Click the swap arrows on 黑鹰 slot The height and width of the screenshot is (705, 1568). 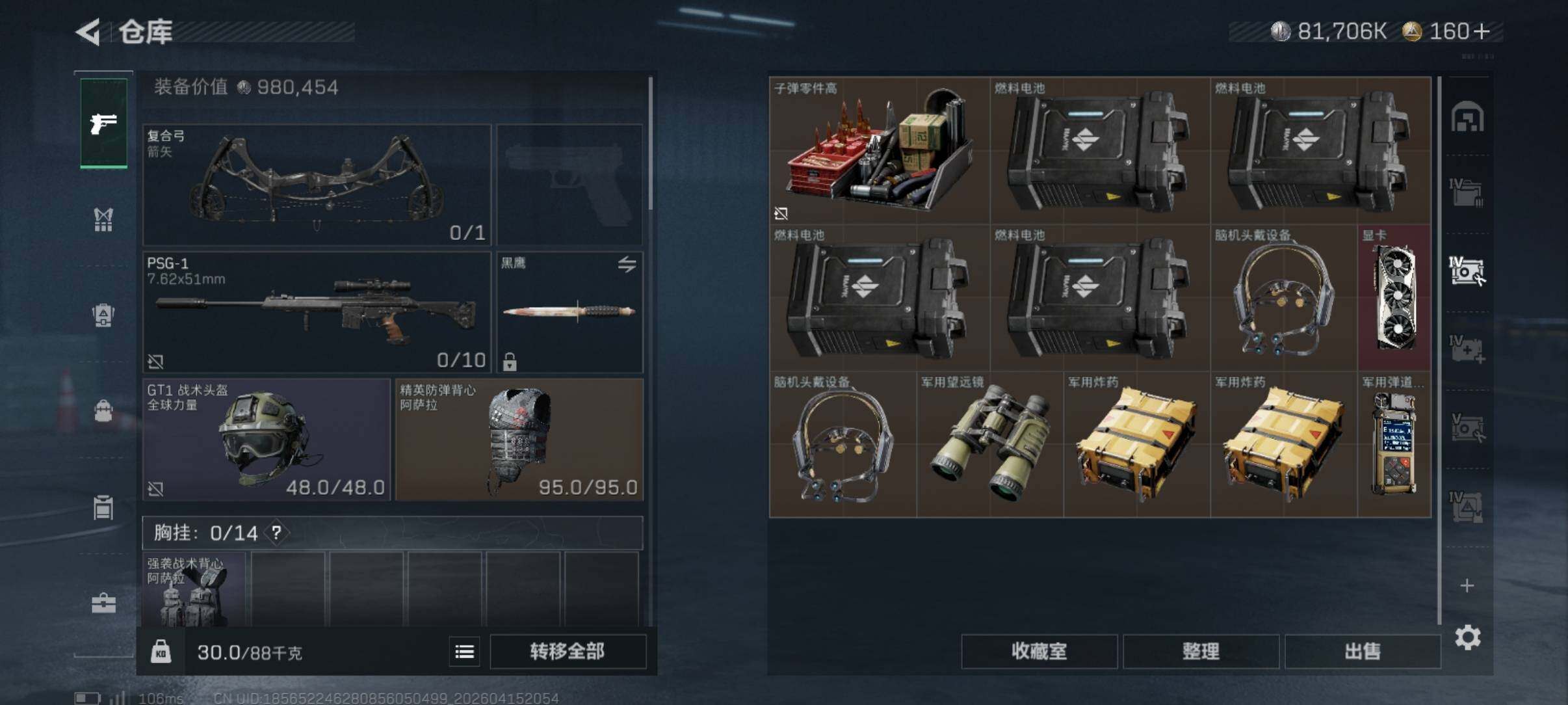coord(627,264)
